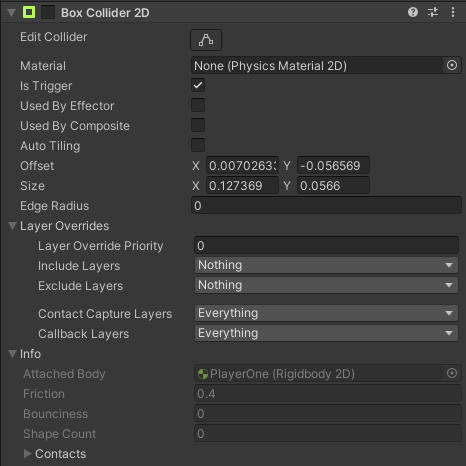Screen dimensions: 466x466
Task: Click the Edge Radius input field
Action: 326,205
